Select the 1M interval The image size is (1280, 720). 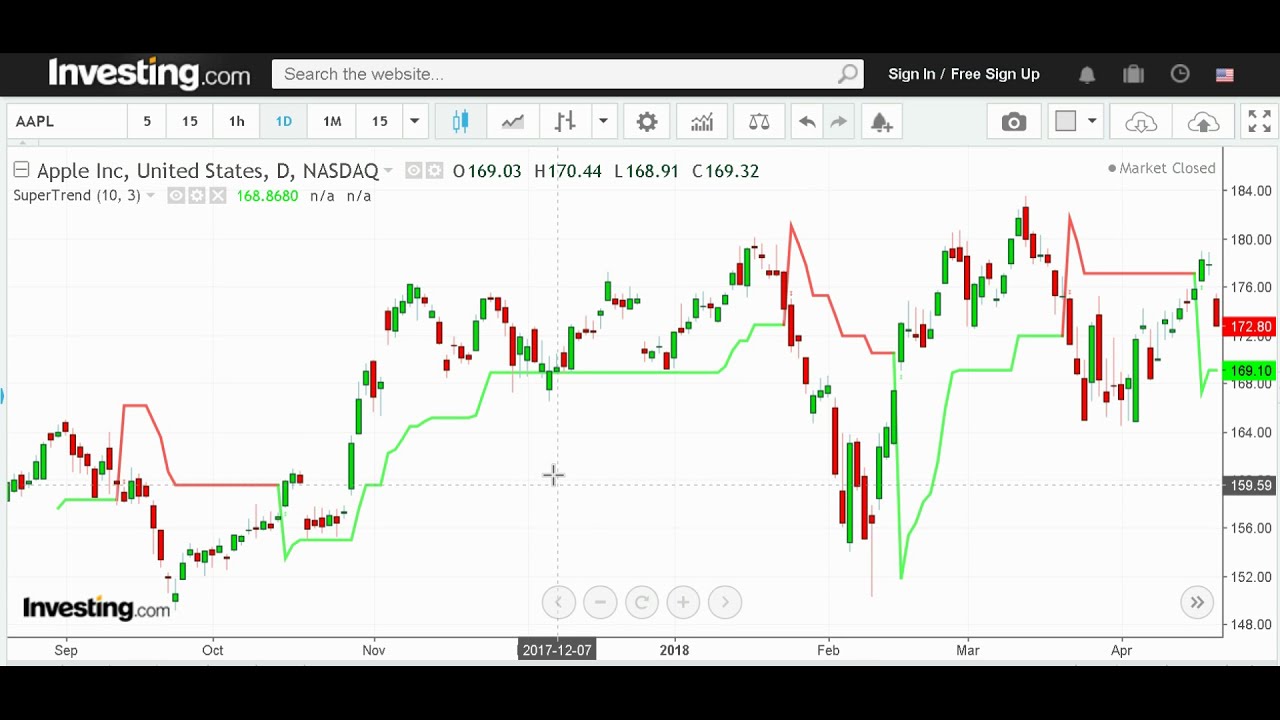(x=332, y=122)
